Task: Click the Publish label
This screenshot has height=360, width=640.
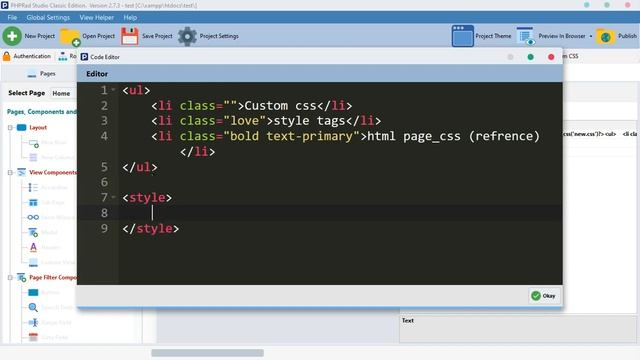Action: [x=627, y=36]
